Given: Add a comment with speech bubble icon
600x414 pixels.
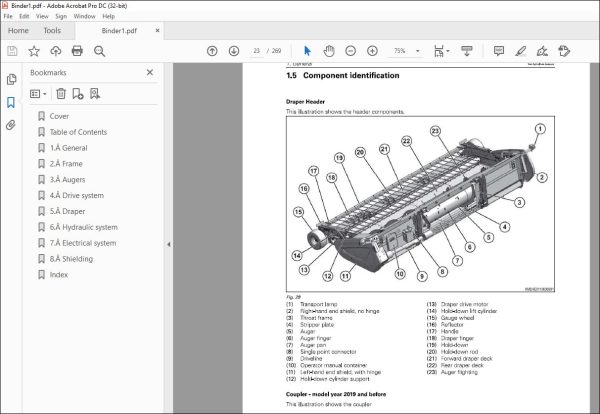Looking at the screenshot, I should (x=499, y=51).
